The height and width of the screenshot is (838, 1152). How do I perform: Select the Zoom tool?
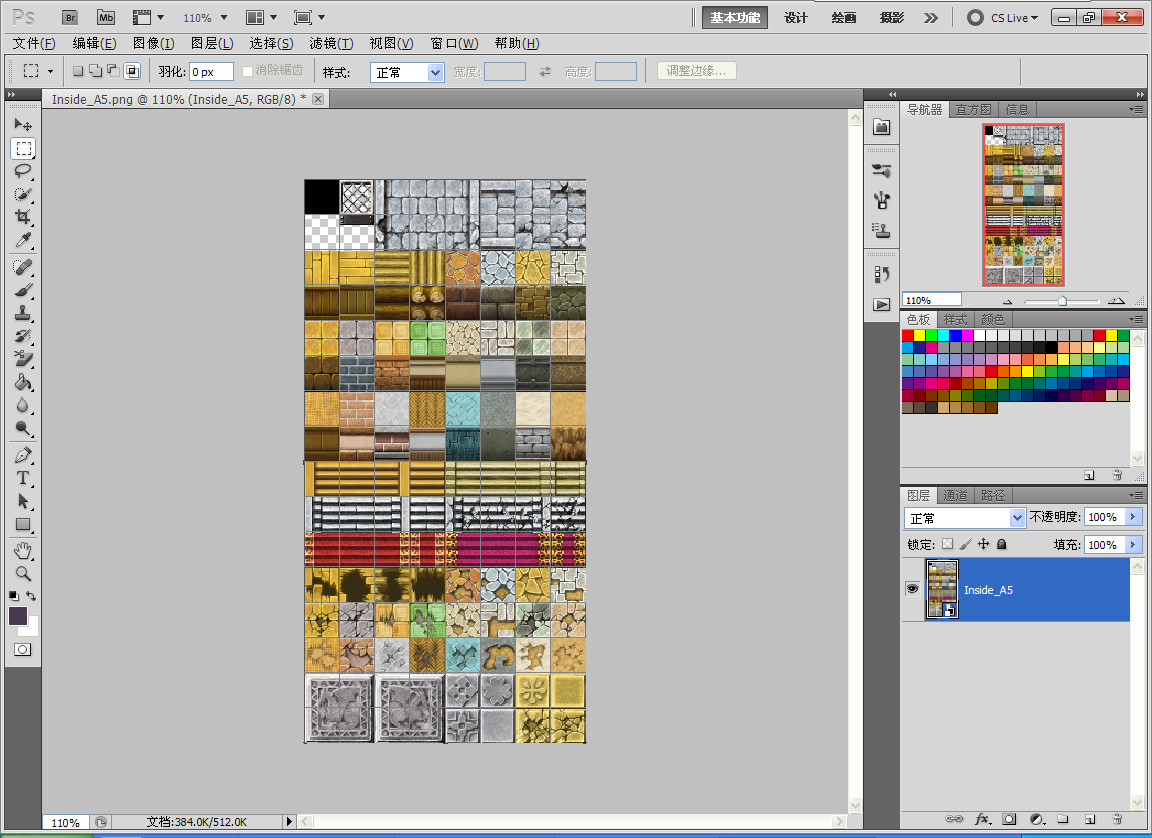[23, 574]
